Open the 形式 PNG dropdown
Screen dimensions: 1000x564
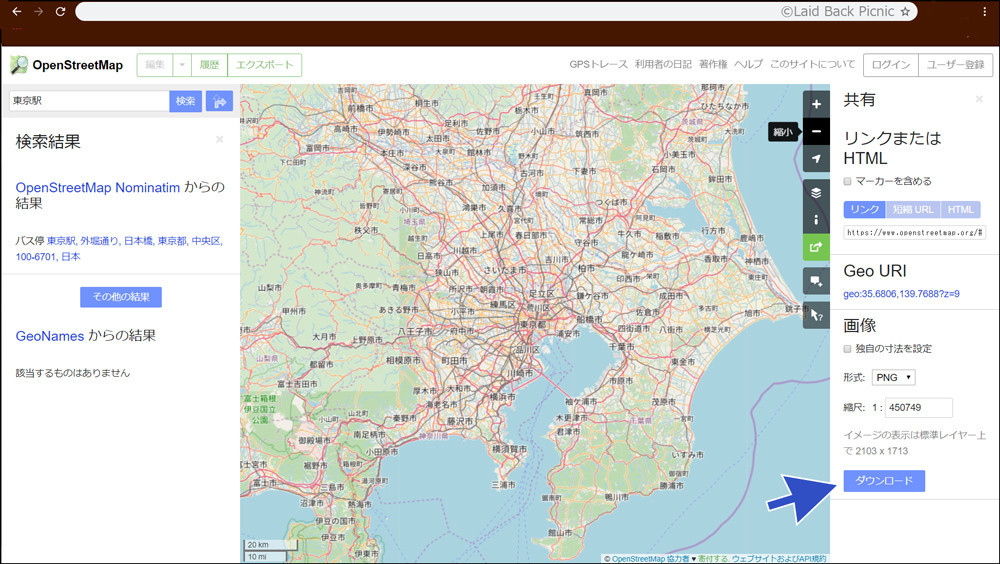[x=894, y=377]
